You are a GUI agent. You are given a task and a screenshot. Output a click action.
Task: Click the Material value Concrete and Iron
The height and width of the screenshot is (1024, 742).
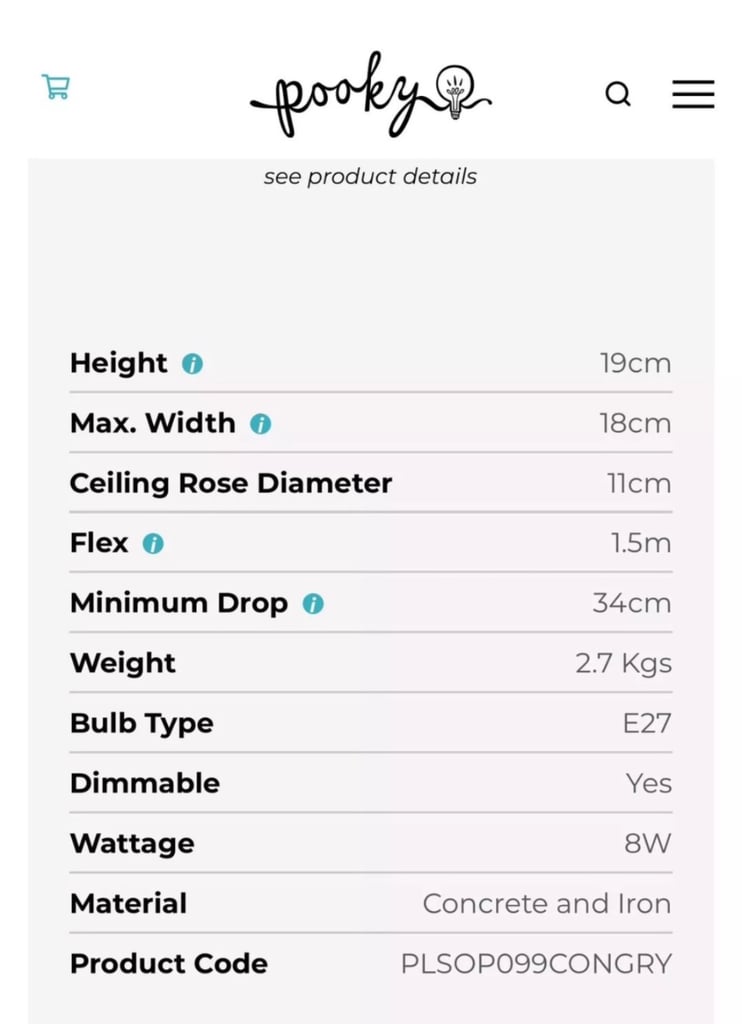547,904
